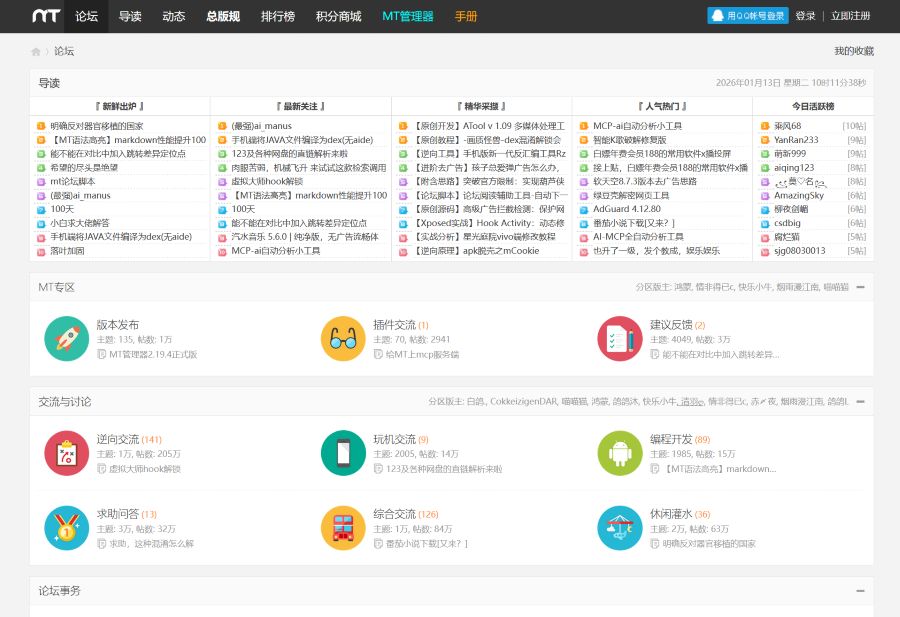The height and width of the screenshot is (617, 900).
Task: Collapse the MT专区 section
Action: pos(860,287)
